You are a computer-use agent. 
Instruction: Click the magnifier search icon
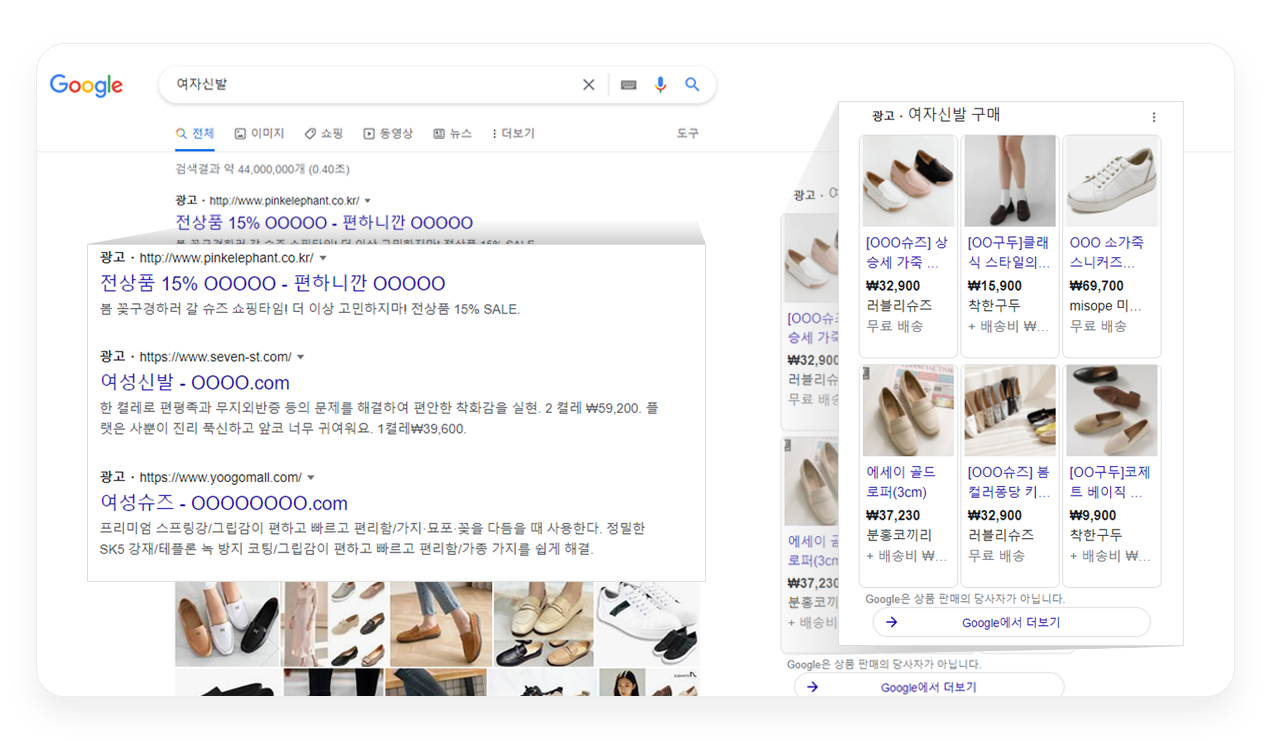692,85
